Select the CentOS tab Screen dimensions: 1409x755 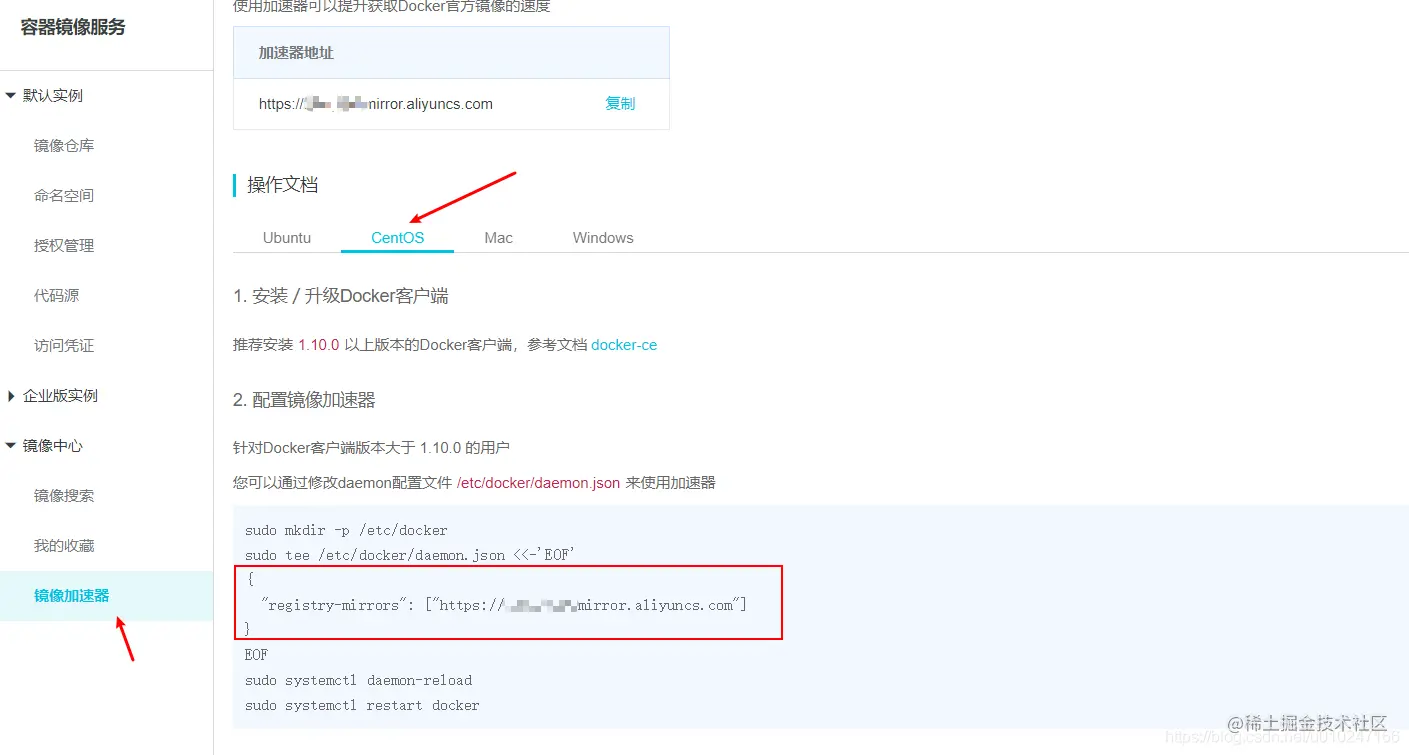(397, 237)
